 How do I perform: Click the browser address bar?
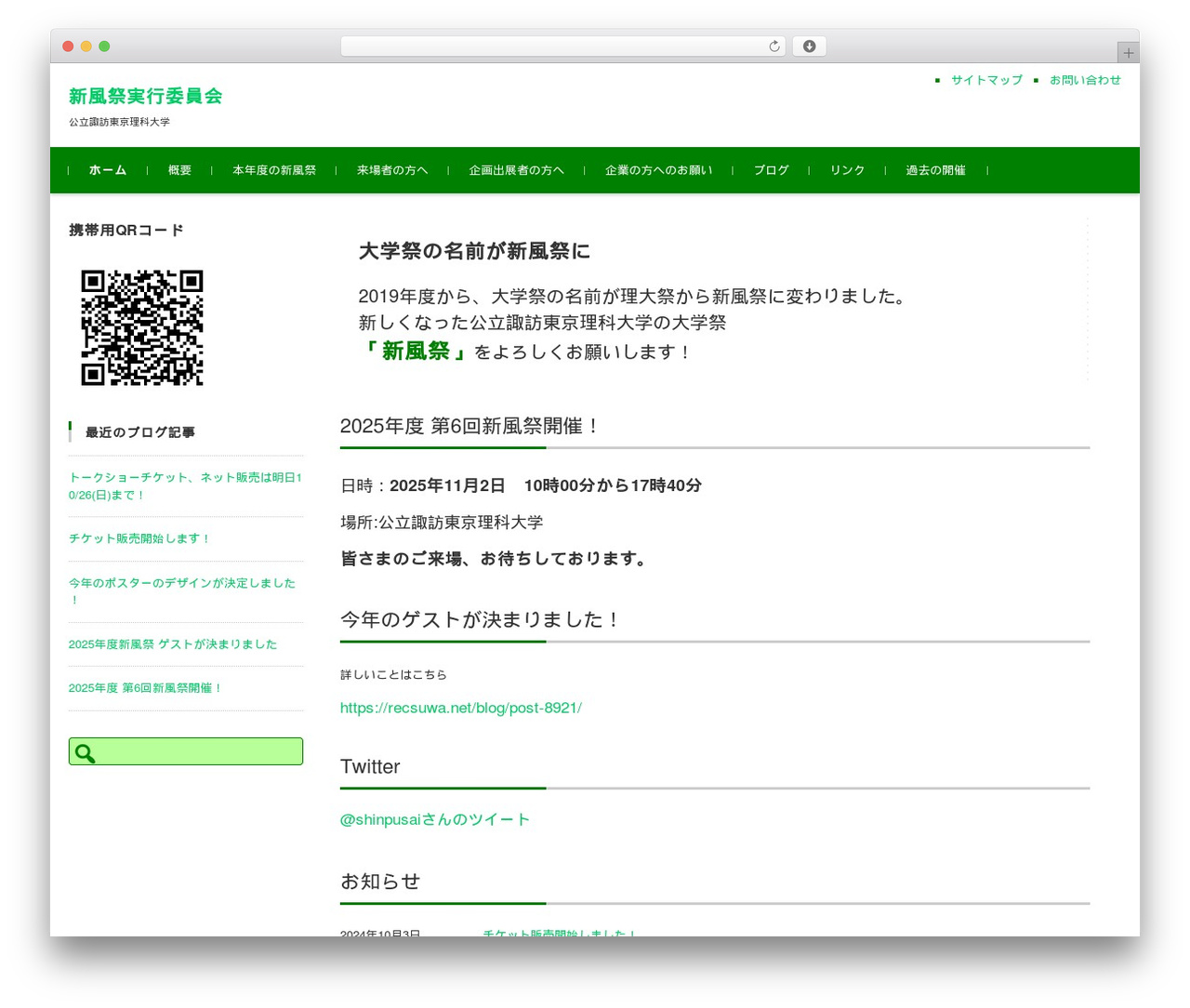[562, 46]
